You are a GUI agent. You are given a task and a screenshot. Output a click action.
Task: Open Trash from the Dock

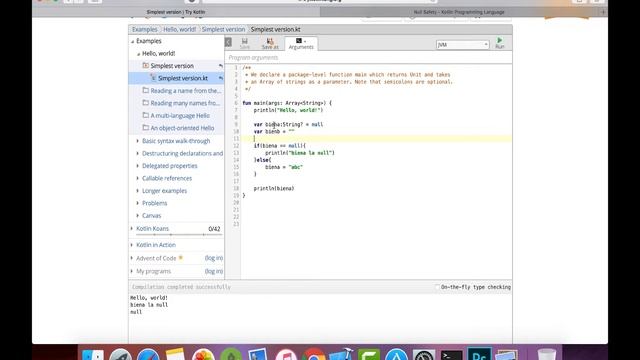[x=547, y=354]
